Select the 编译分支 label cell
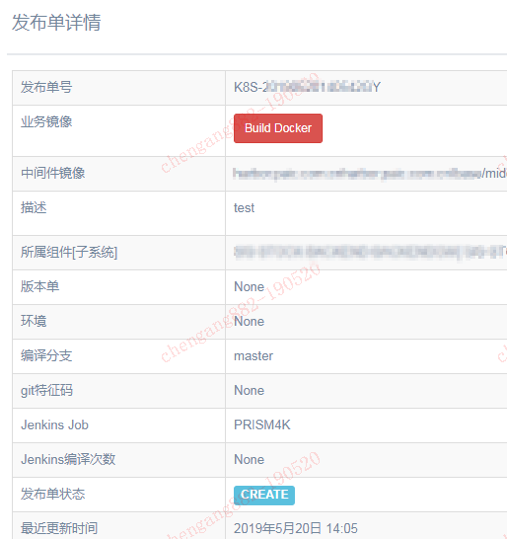This screenshot has width=507, height=539. (119, 356)
